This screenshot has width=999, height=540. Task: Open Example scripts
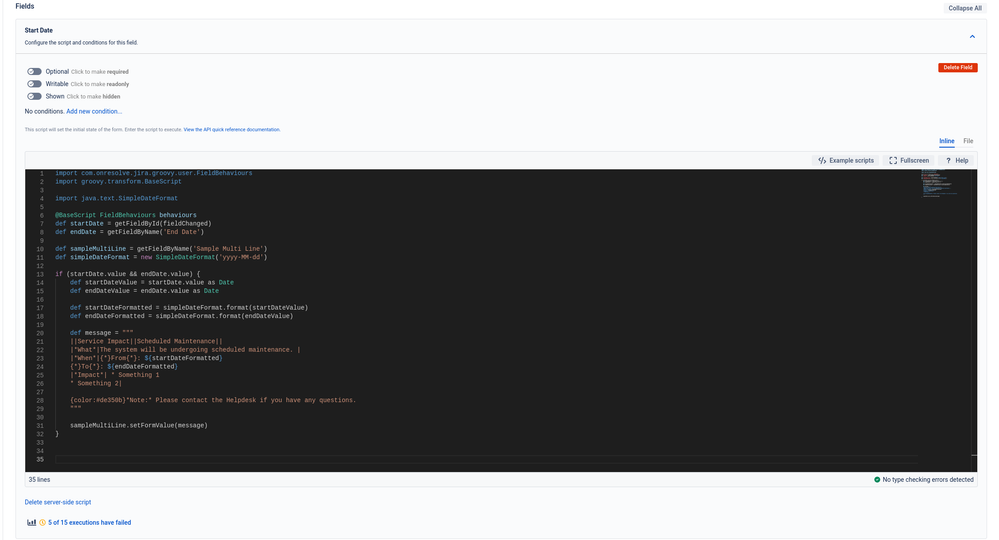tap(845, 160)
